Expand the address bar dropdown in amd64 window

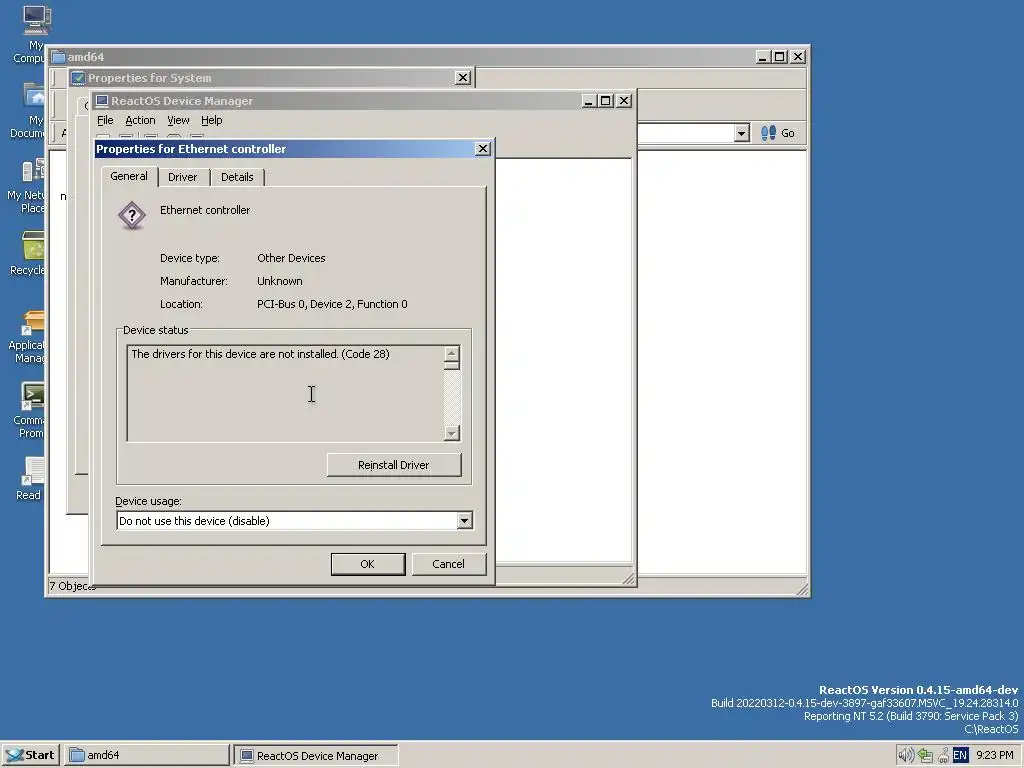741,133
